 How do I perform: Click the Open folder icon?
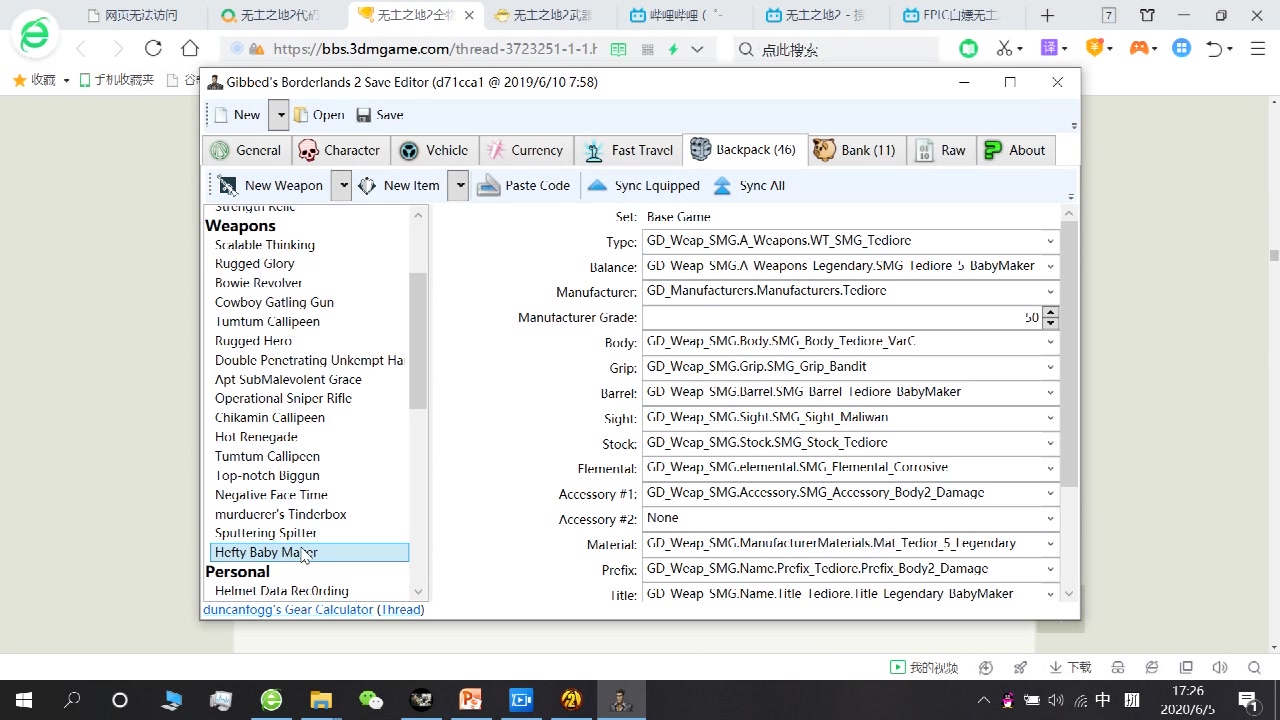[301, 115]
